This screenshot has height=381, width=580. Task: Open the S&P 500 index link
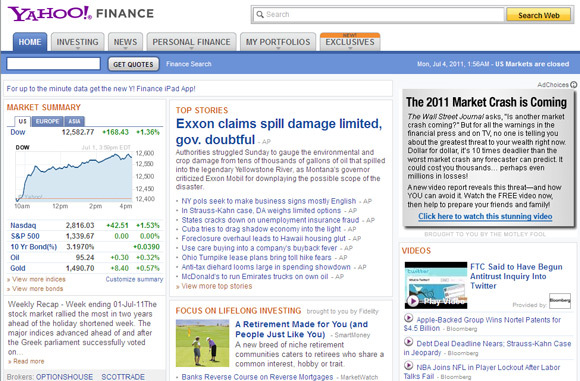[25, 236]
